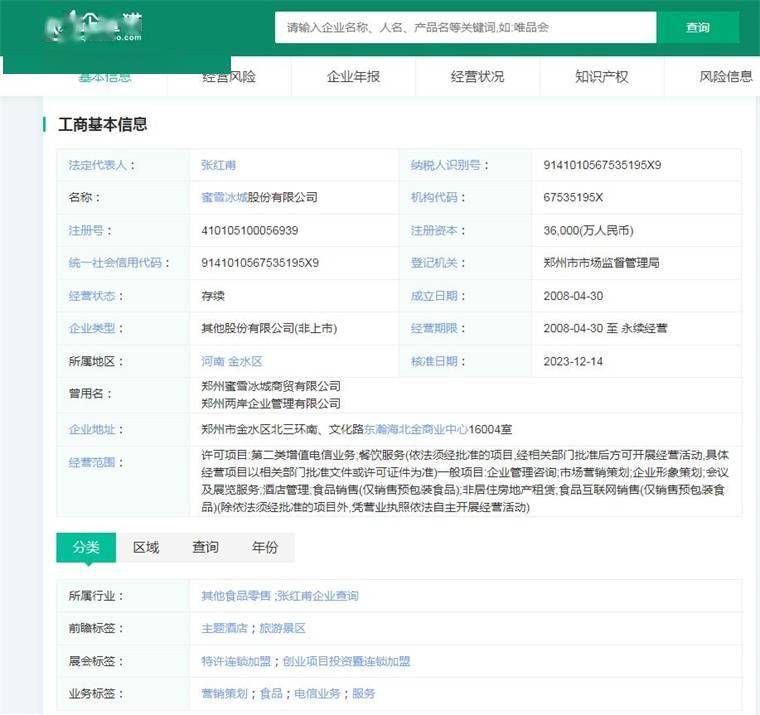Select former name 郑州两岸企业管理有限公司
Screen dimensions: 760x715
[271, 403]
